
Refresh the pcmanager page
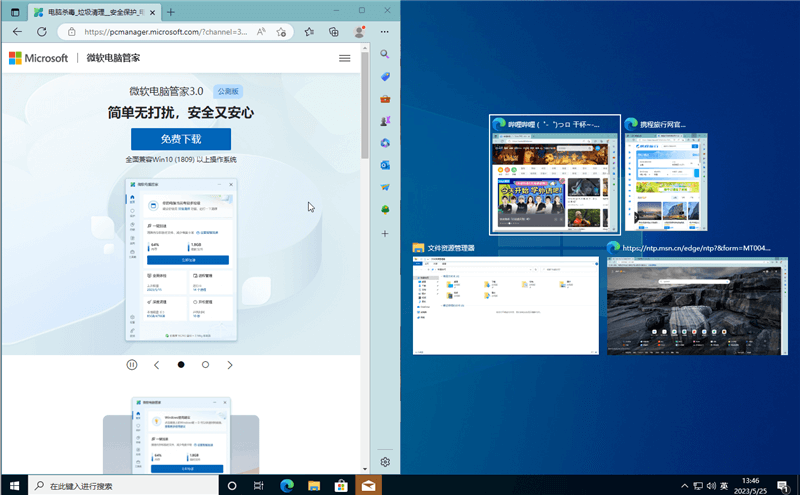point(42,32)
